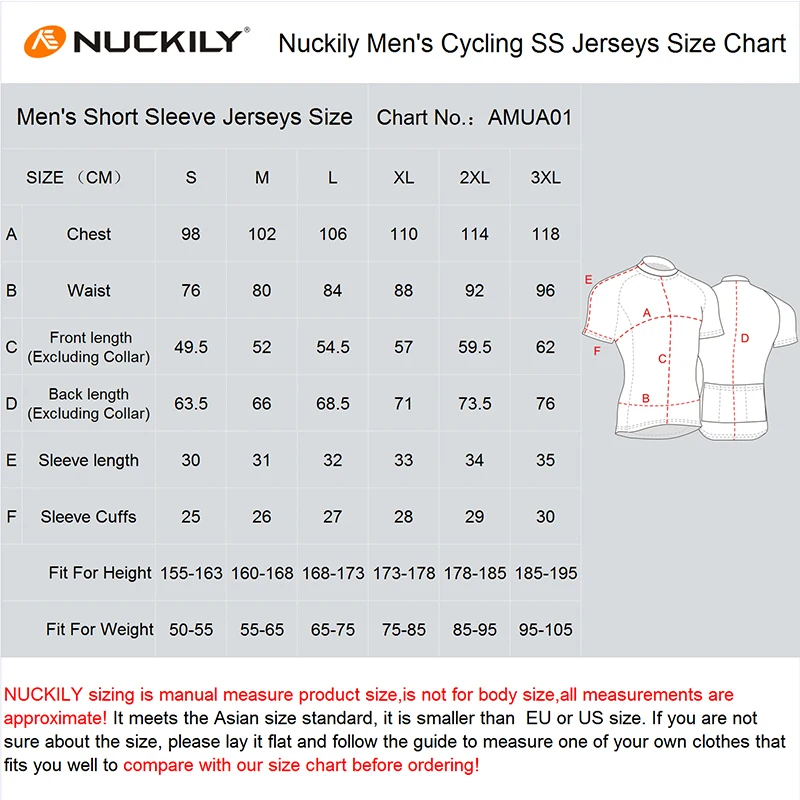The image size is (800, 800).
Task: Select the 3XL size column header
Action: (x=545, y=178)
